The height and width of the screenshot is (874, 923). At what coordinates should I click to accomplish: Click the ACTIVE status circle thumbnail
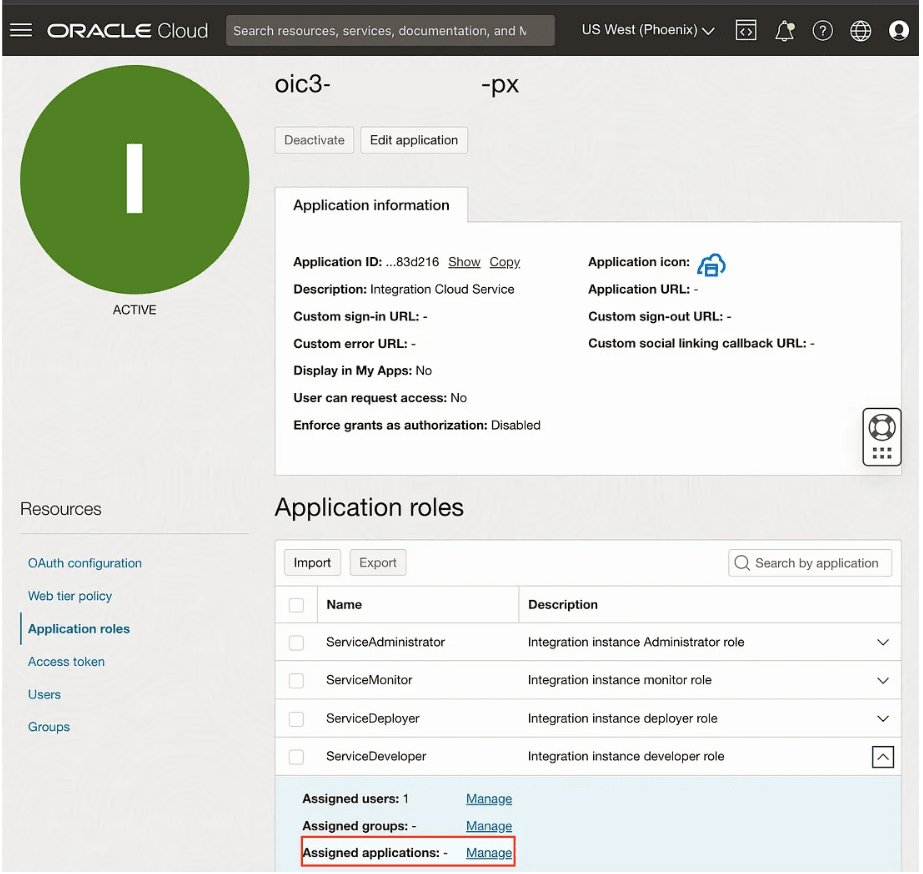pyautogui.click(x=134, y=178)
